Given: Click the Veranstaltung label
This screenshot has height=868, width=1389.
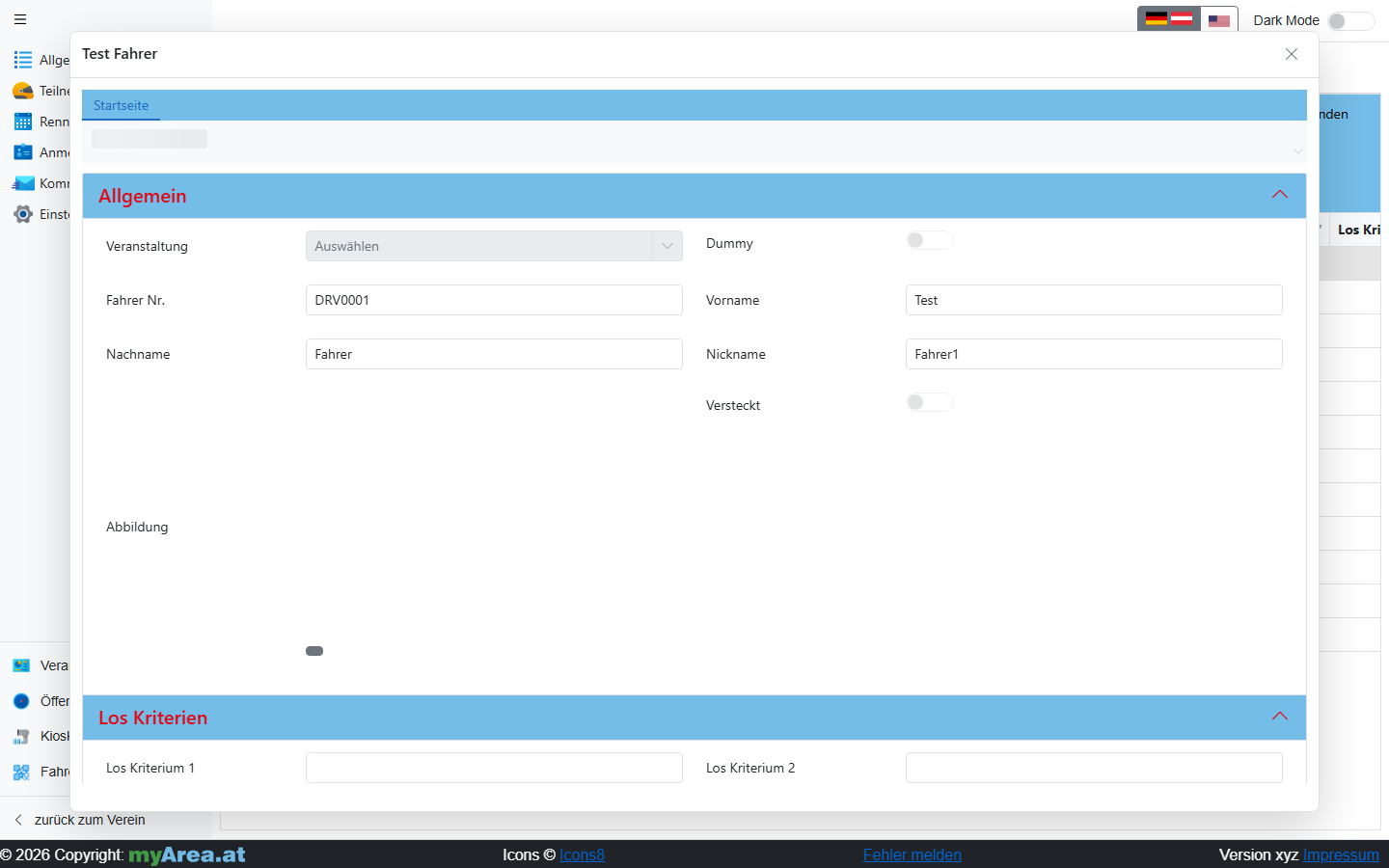Looking at the screenshot, I should (147, 246).
